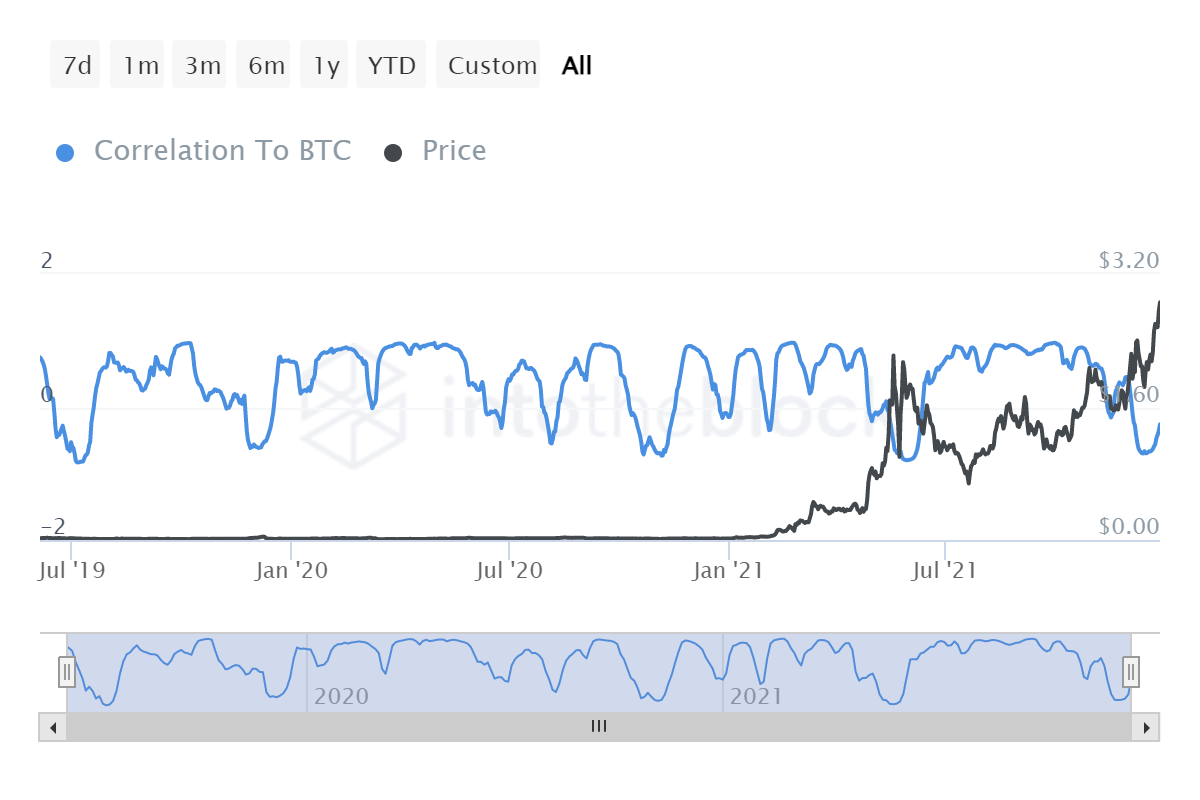Show year-to-date with YTD
Screen dimensions: 1200x800
pos(391,65)
